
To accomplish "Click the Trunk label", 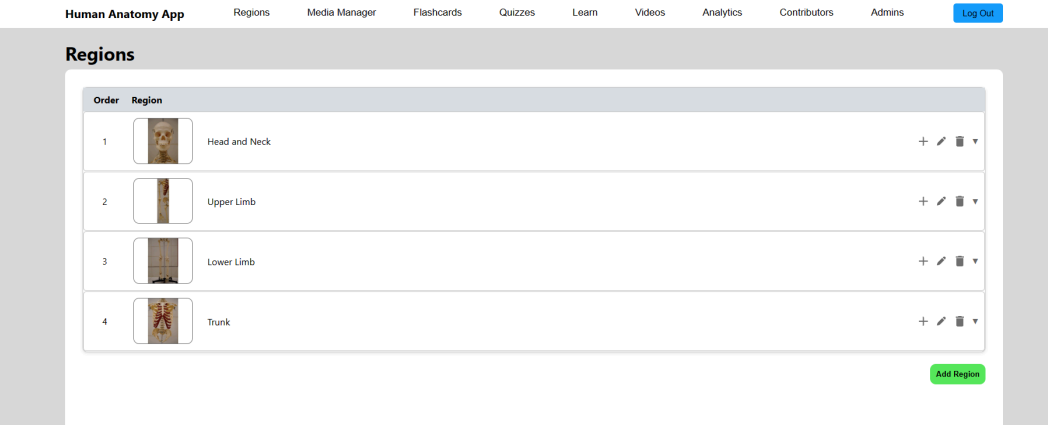I will click(219, 322).
